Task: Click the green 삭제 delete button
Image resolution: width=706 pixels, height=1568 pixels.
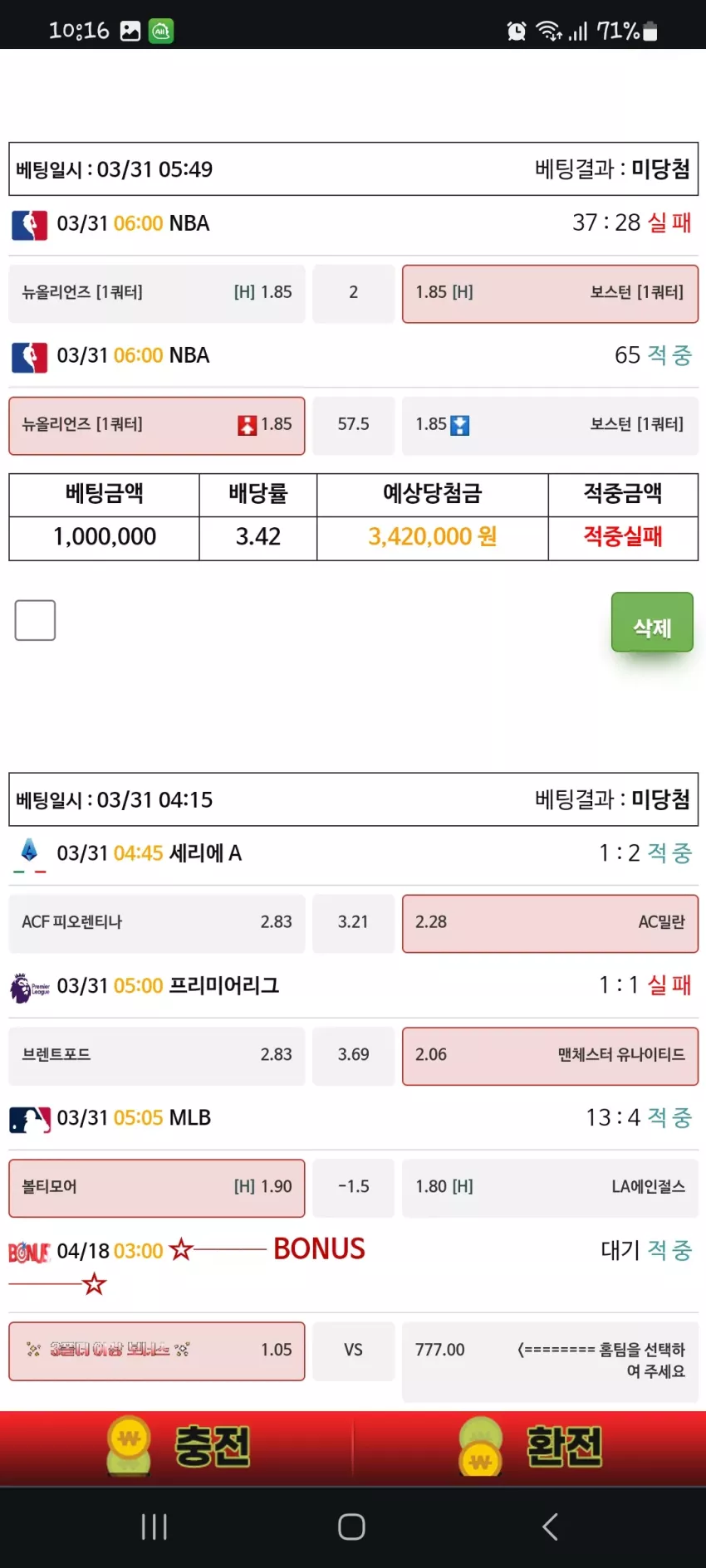Action: [x=652, y=623]
